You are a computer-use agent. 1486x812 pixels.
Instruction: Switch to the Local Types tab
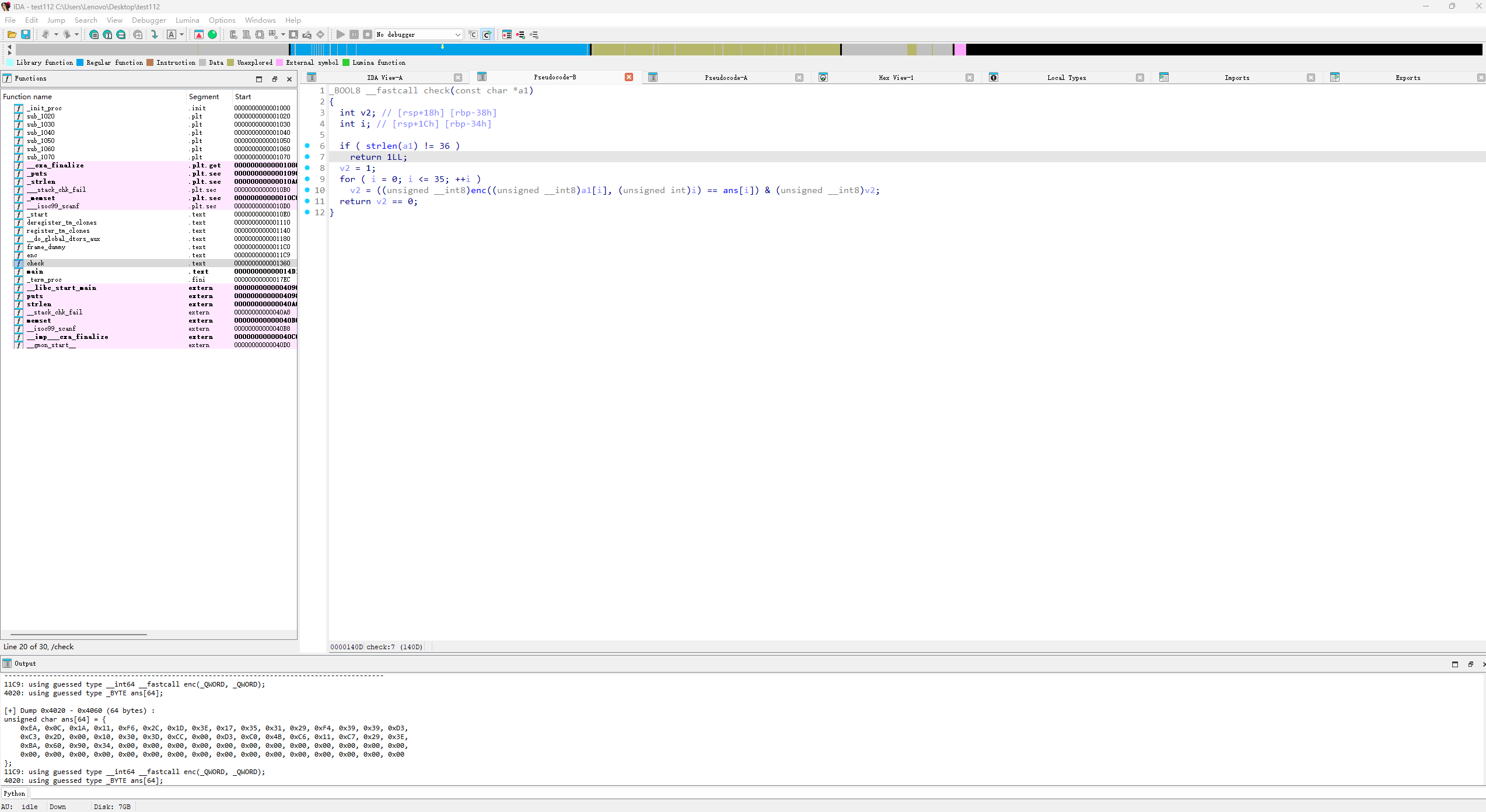point(1067,78)
